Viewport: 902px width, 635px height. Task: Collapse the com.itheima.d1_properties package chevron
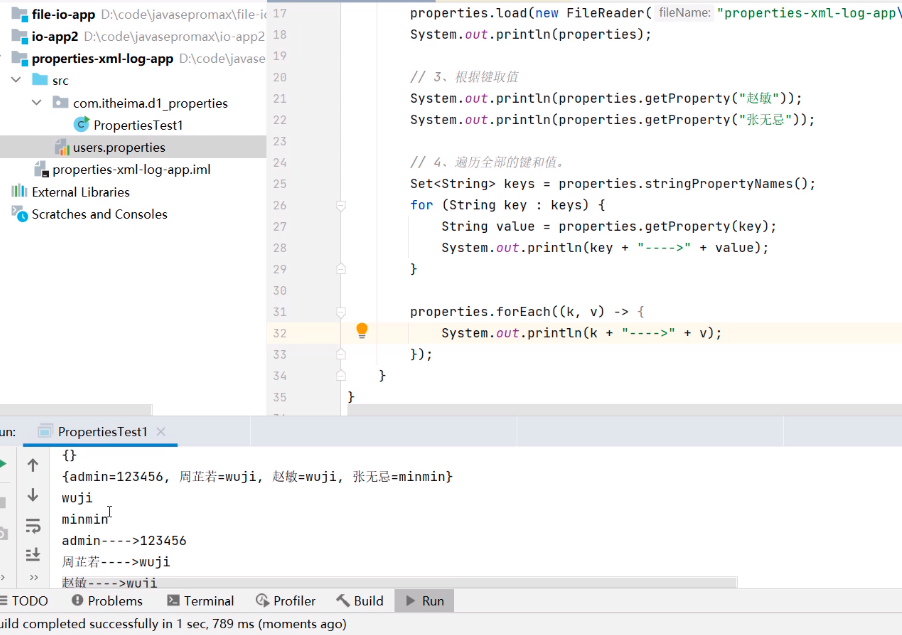pos(37,102)
